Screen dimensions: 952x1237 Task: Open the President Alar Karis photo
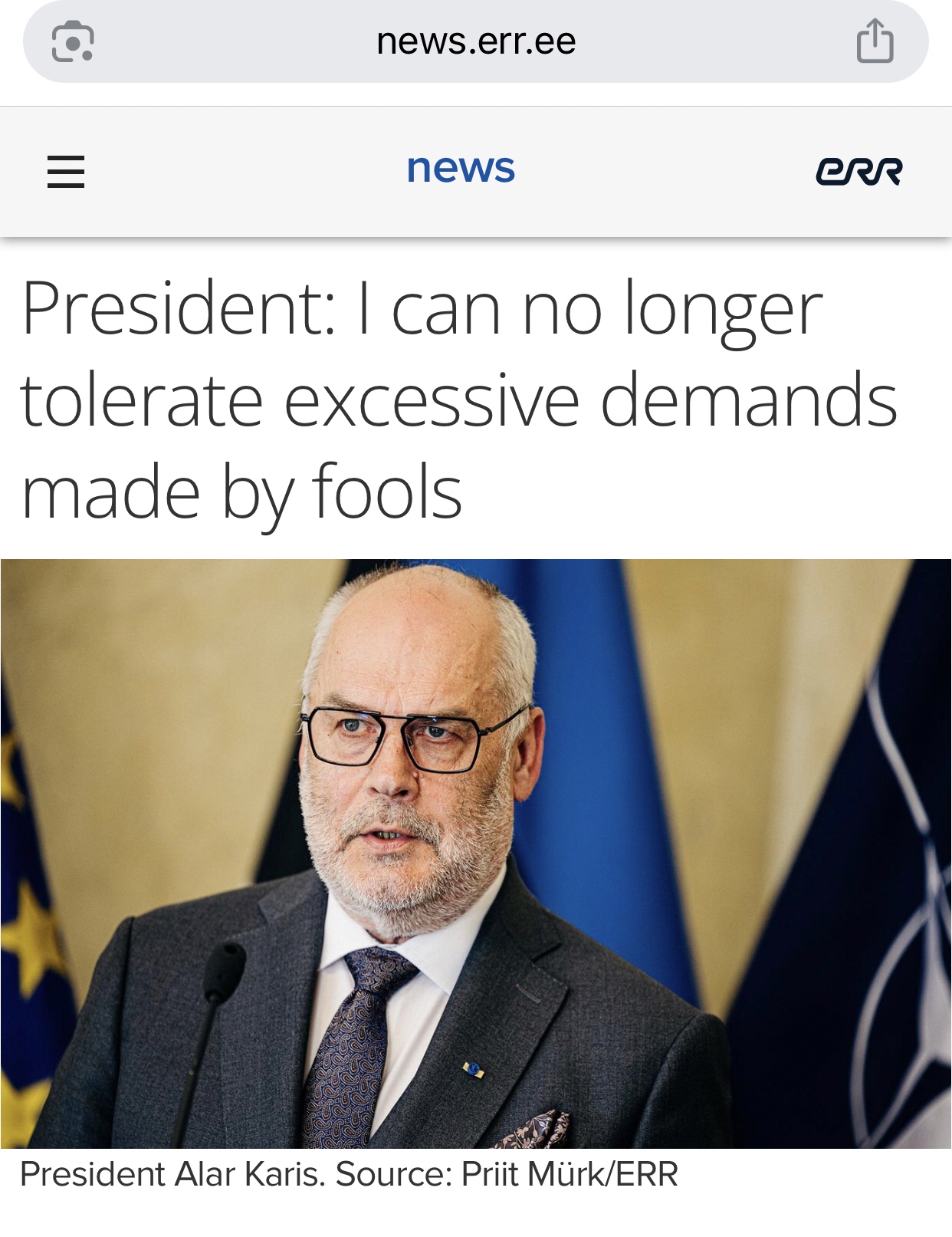point(476,854)
